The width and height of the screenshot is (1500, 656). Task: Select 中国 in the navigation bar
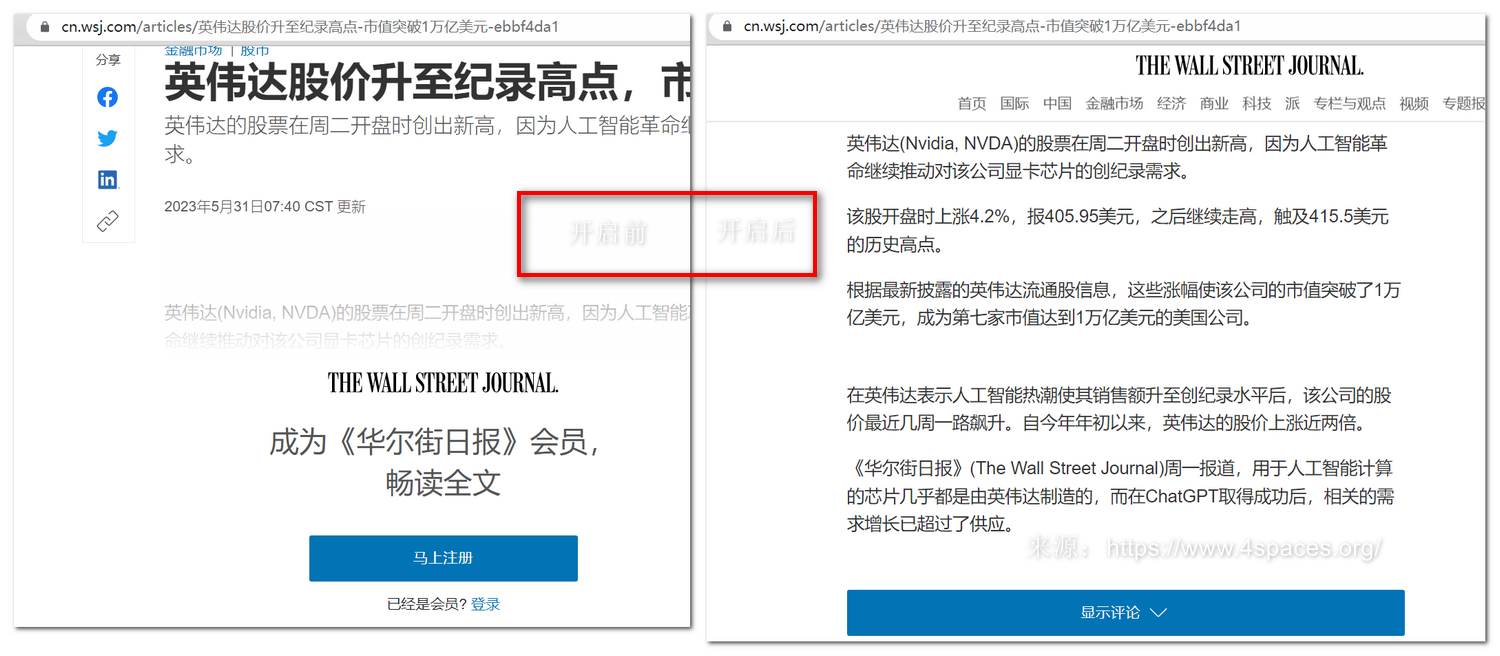point(1057,103)
